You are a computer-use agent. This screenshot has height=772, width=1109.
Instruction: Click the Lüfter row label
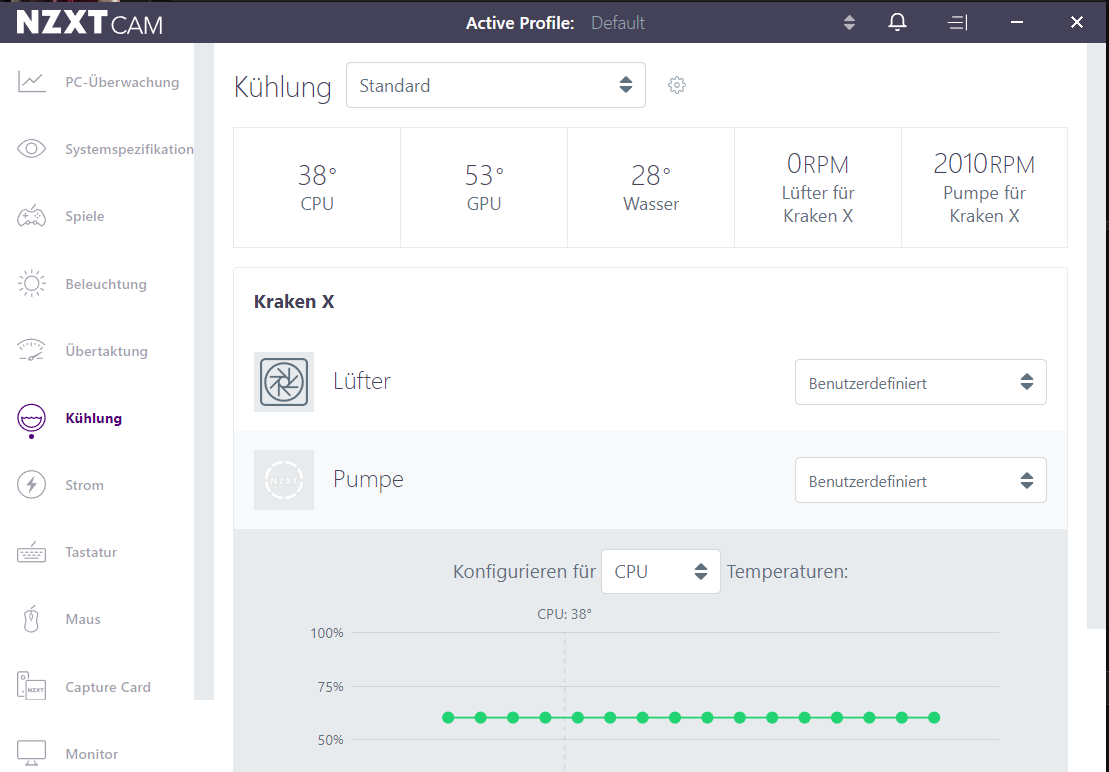[361, 381]
